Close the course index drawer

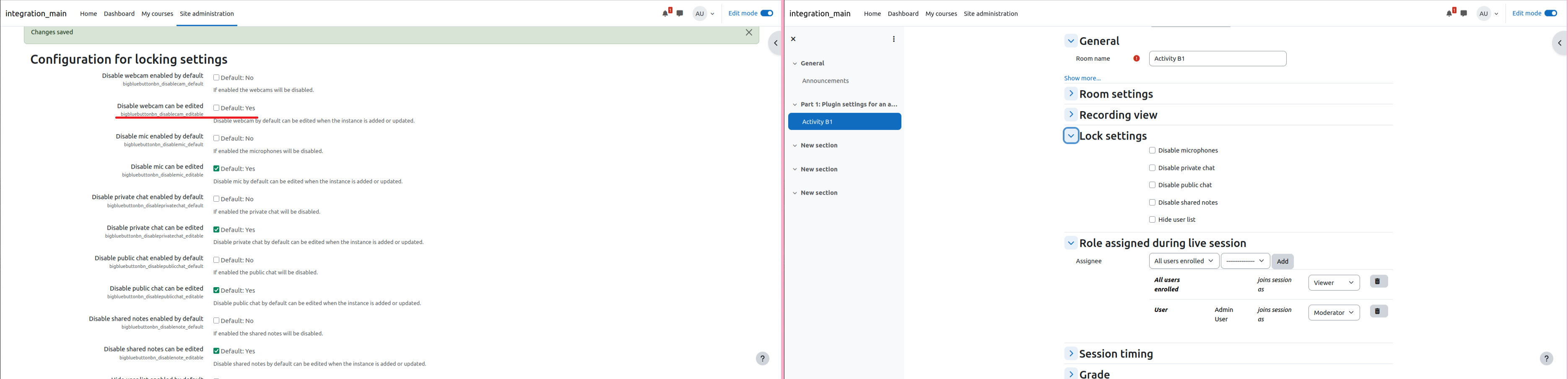point(794,39)
